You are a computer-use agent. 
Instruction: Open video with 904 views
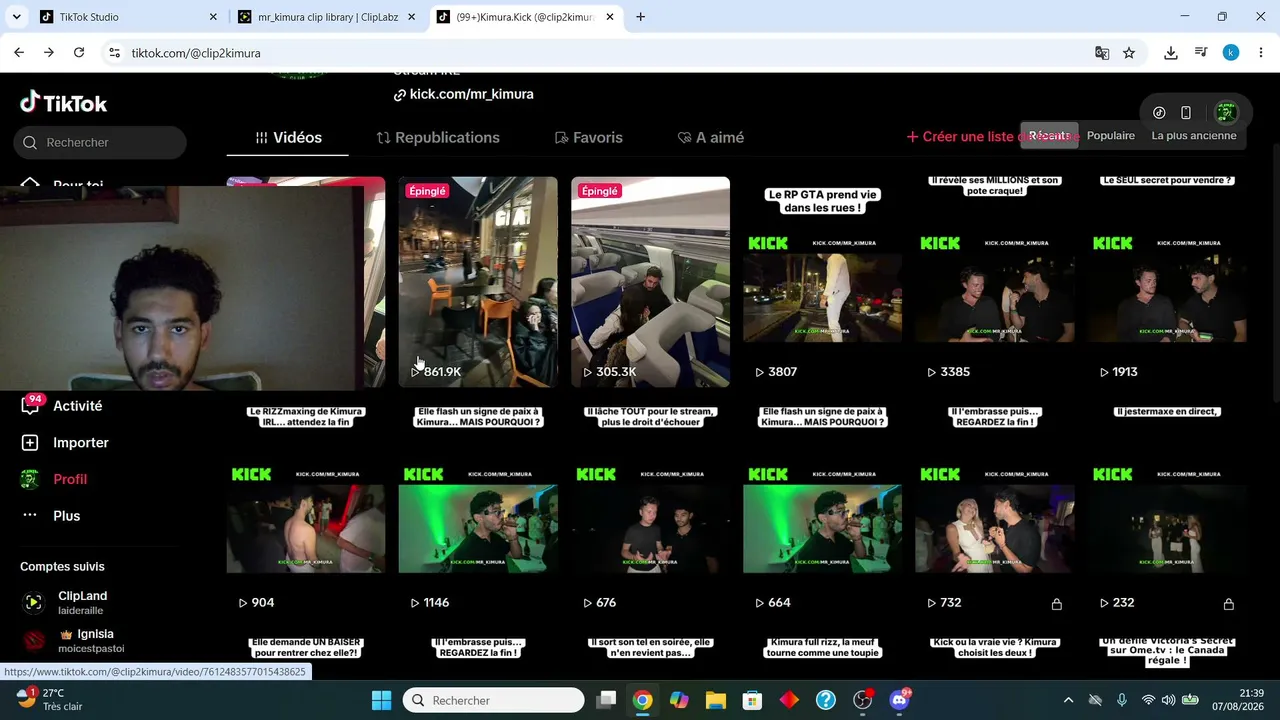pyautogui.click(x=306, y=512)
